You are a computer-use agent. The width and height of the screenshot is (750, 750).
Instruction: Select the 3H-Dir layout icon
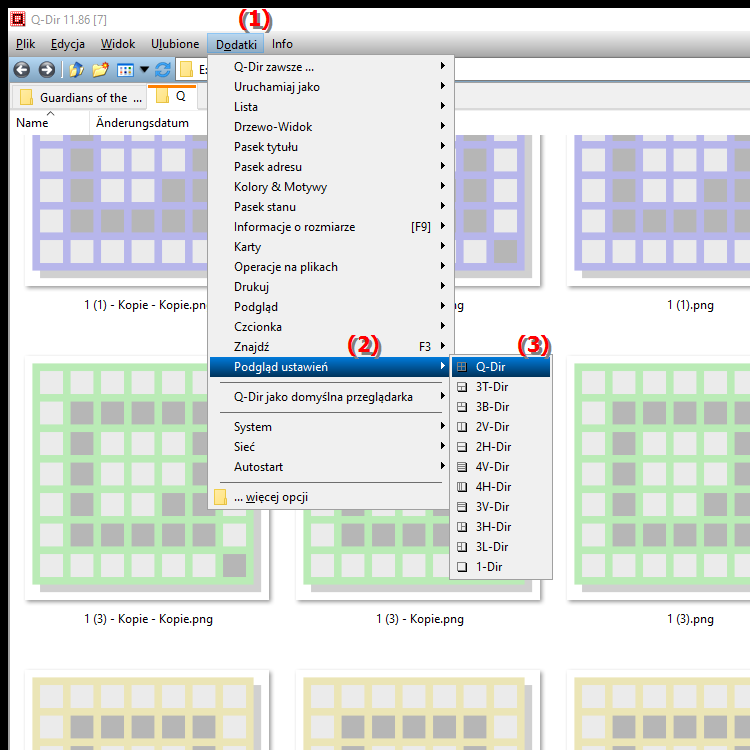click(x=462, y=527)
